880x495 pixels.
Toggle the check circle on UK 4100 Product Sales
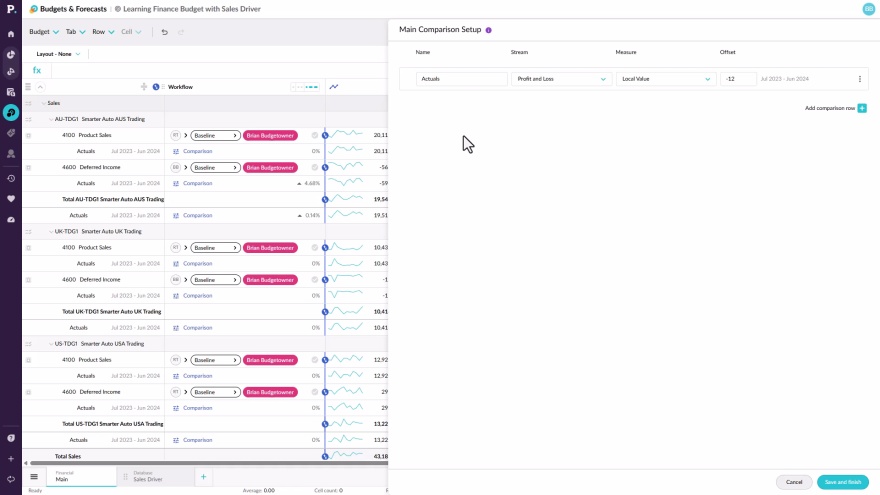pyautogui.click(x=315, y=248)
